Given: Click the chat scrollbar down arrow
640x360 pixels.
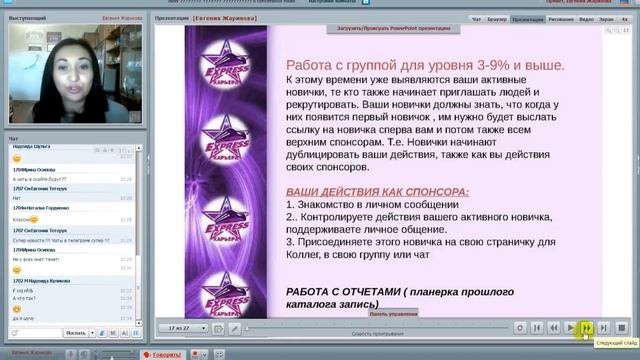Looking at the screenshot, I should pos(139,323).
